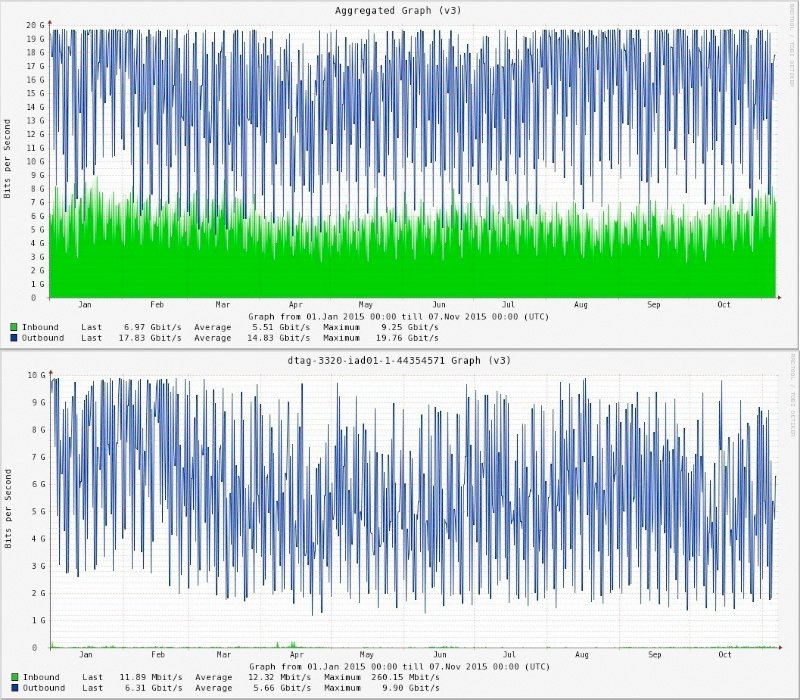Click the Outbound label in dtag graph legend
This screenshot has width=800, height=700.
(44, 688)
